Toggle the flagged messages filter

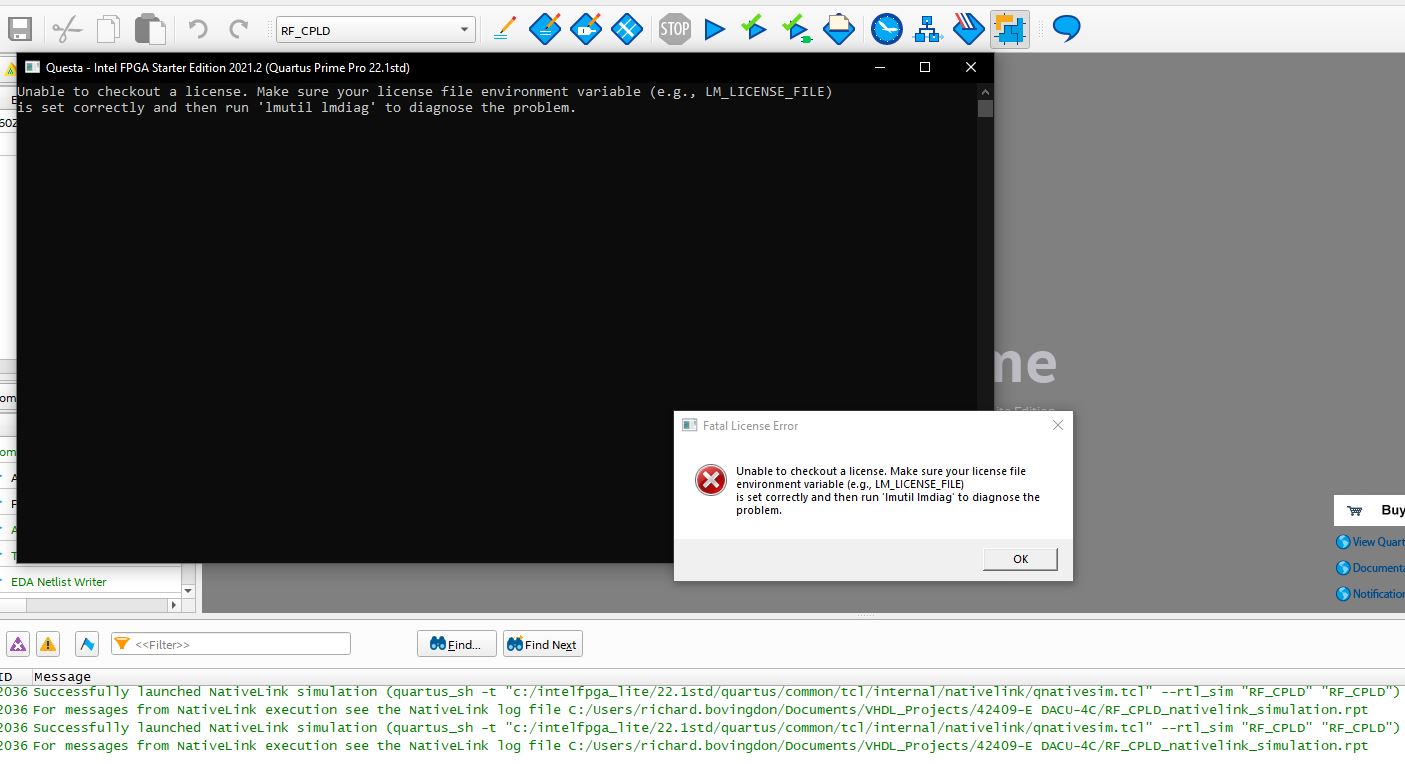point(87,644)
